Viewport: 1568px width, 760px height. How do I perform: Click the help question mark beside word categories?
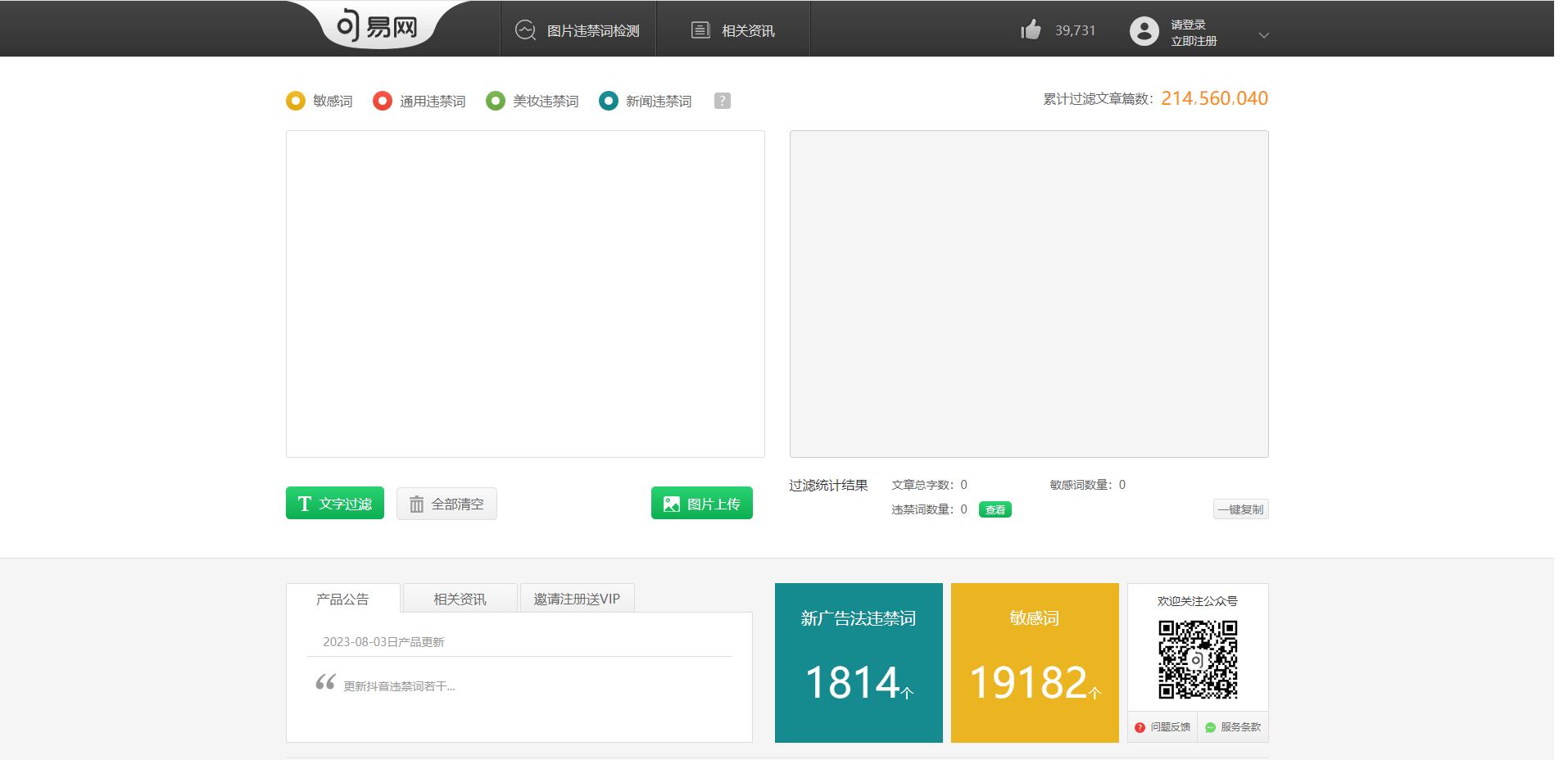click(722, 101)
